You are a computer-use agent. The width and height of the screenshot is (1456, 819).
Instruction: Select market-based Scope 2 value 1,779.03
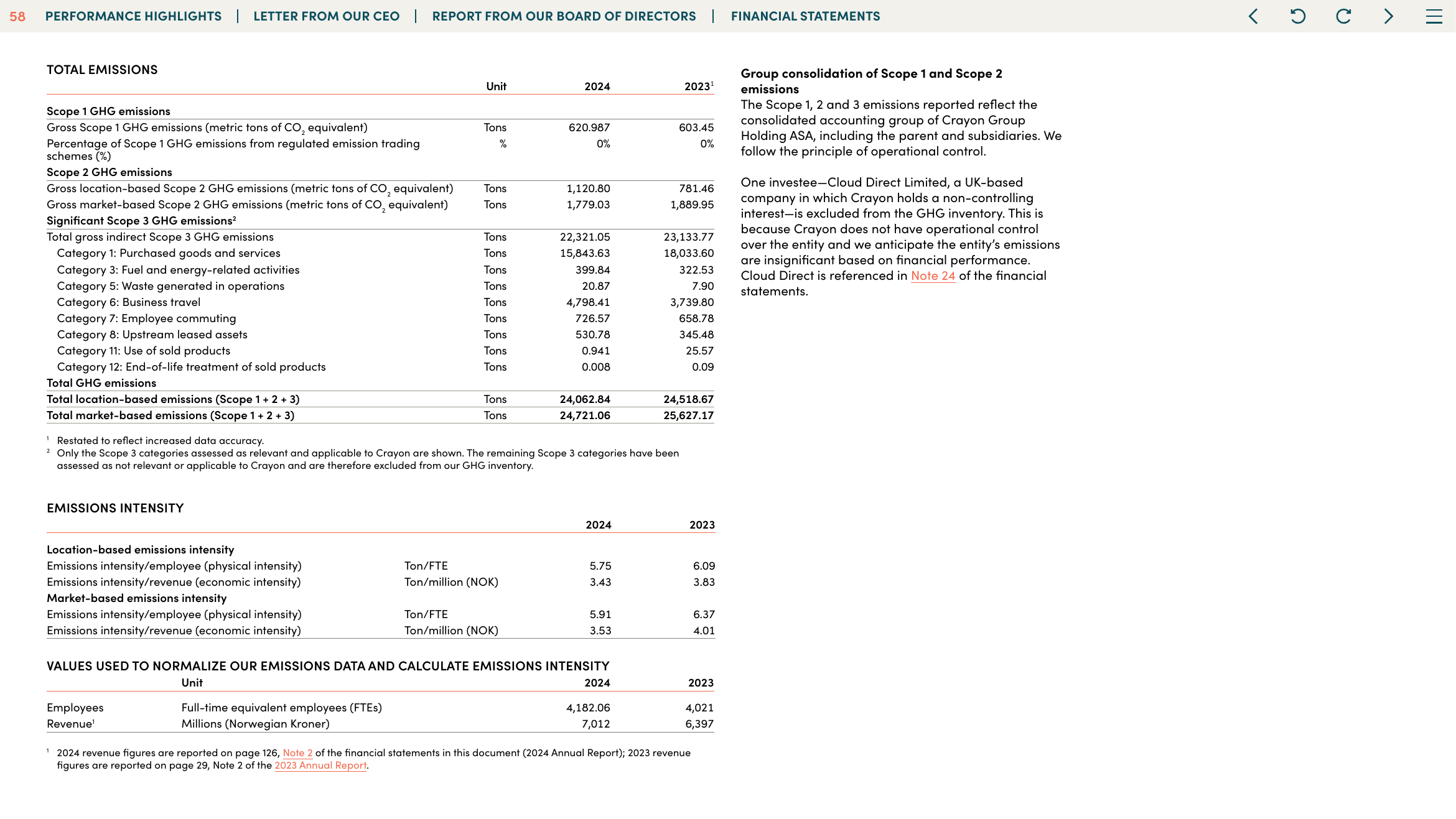[x=588, y=205]
